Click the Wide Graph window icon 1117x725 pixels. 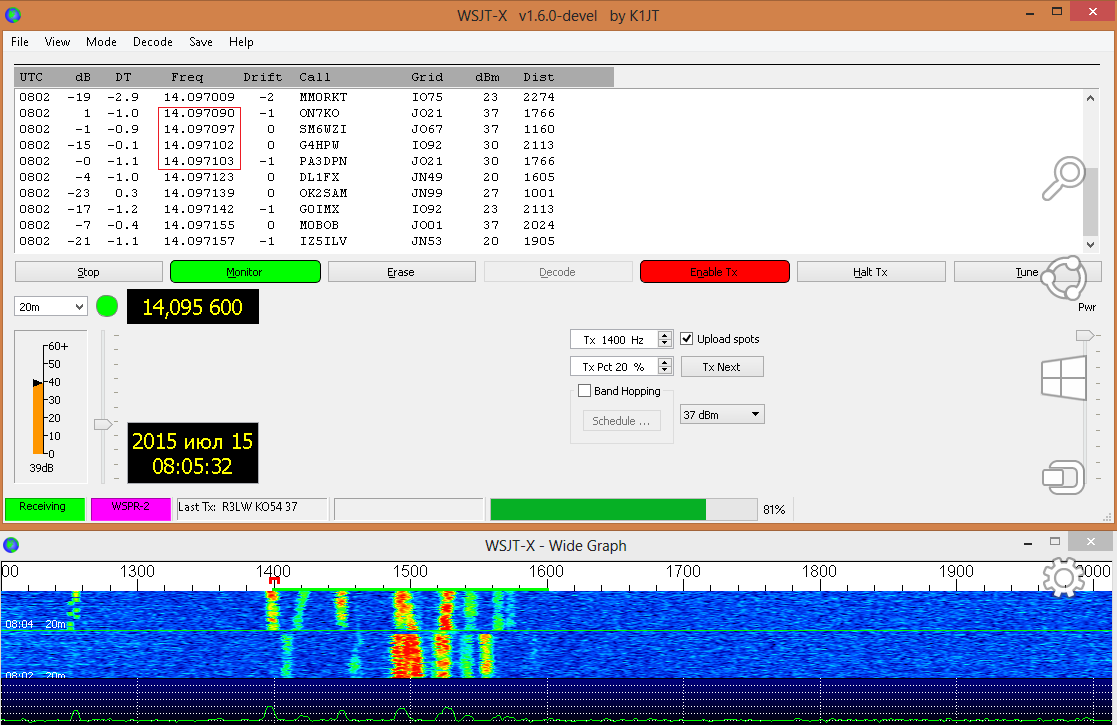pyautogui.click(x=12, y=545)
